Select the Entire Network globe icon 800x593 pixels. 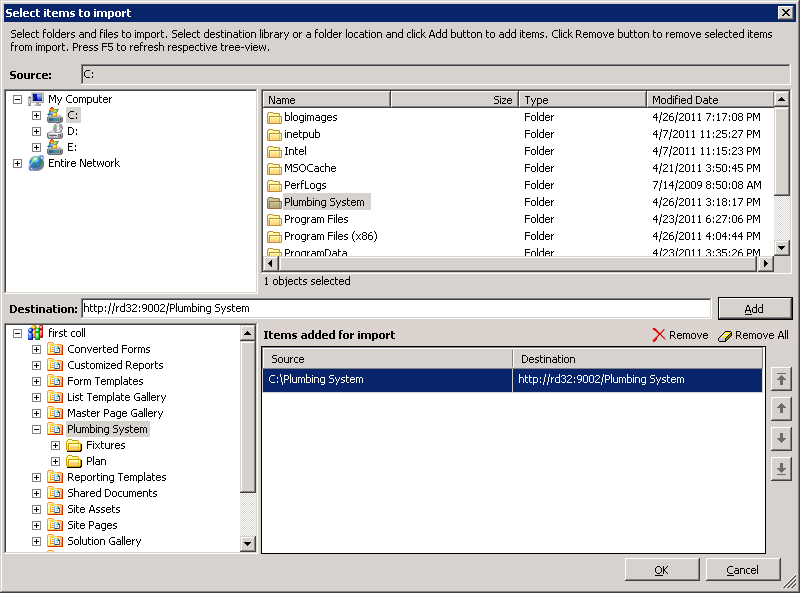36,163
